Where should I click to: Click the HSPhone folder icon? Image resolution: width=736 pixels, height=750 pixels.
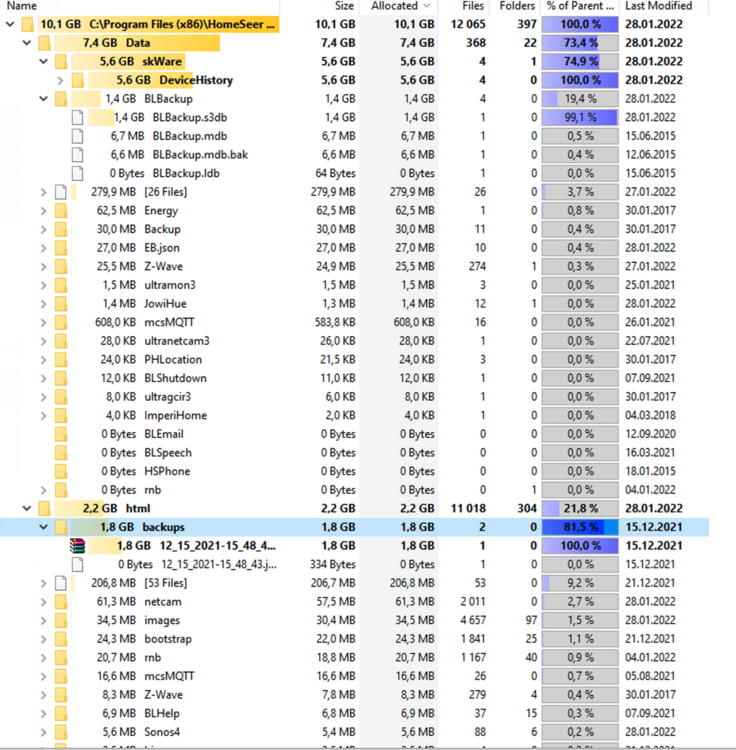(61, 471)
